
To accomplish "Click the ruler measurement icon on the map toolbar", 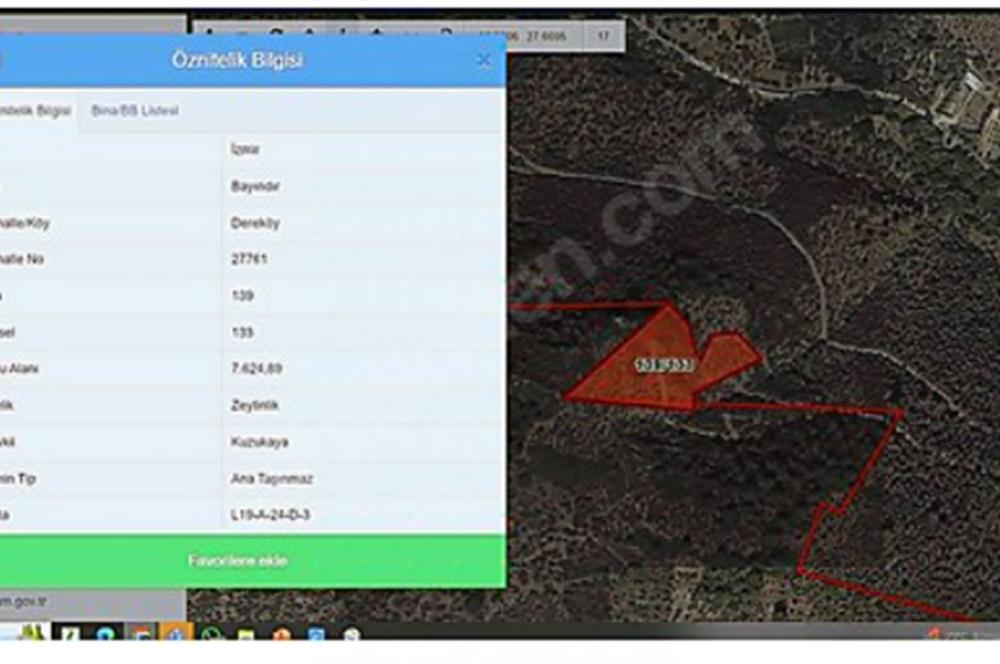I will pos(341,28).
